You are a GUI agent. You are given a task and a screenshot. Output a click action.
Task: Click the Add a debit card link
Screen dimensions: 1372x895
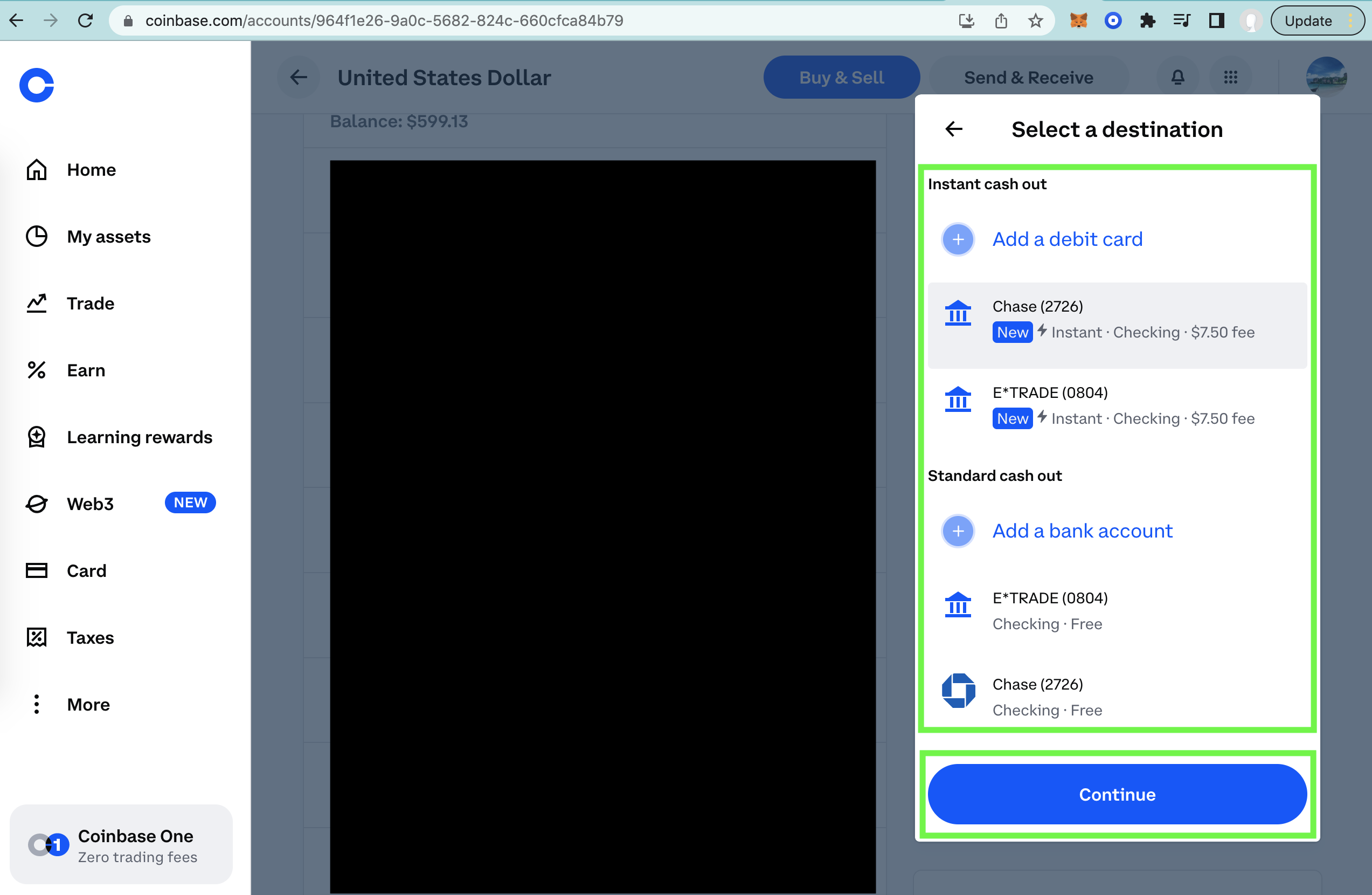pos(1068,239)
